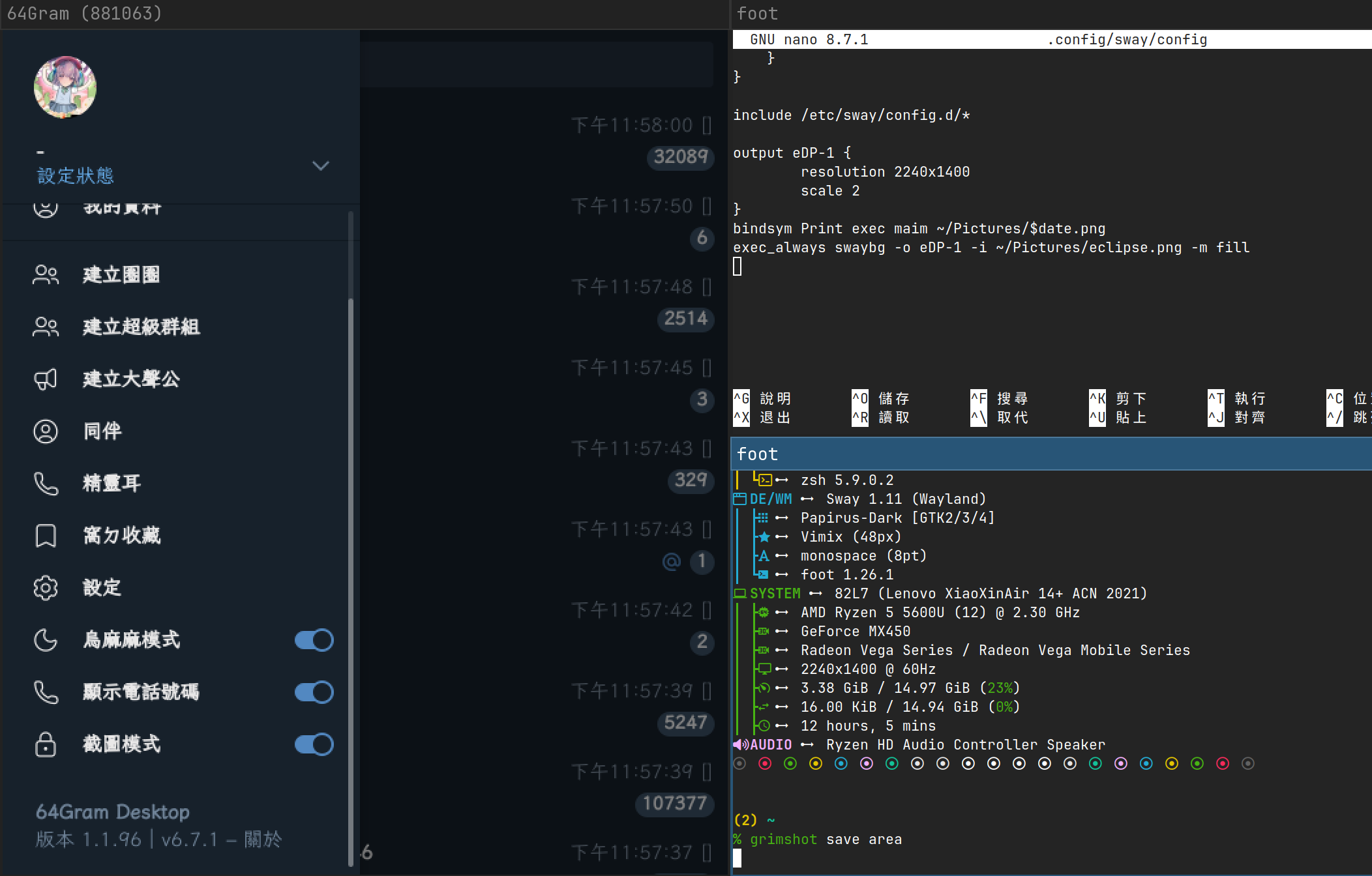Screen dimensions: 1372x876
Task: Click the 窩ㄉ收藏 bookmark icon
Action: [46, 536]
